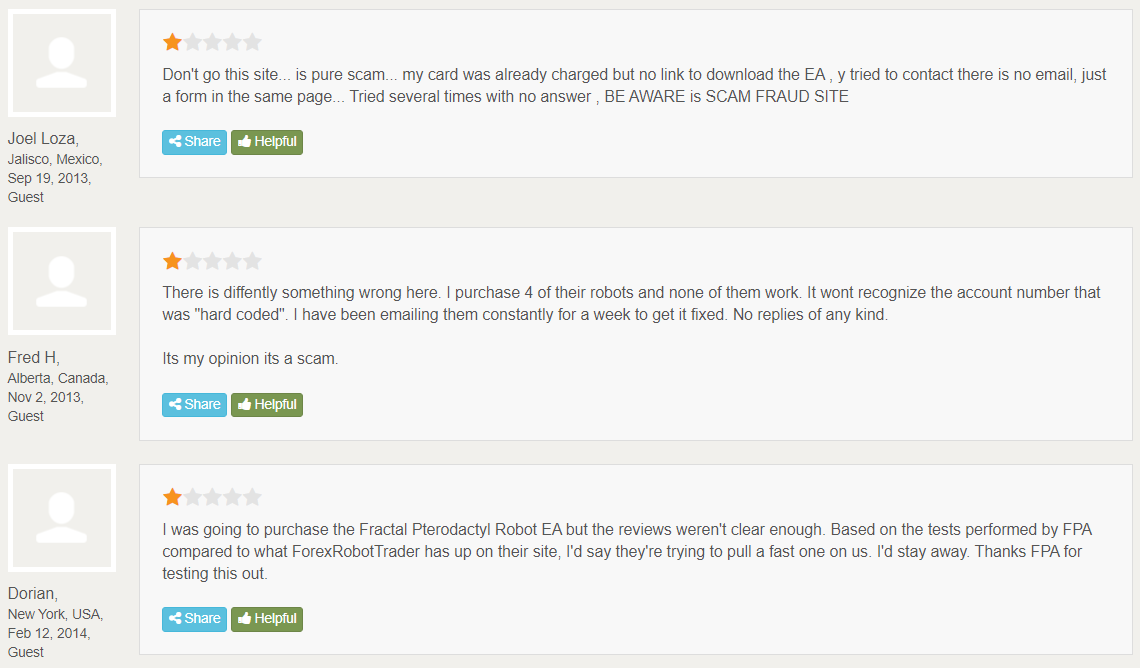Open reviewer name Joel Loza
Screen dimensions: 1140x668
tap(42, 139)
